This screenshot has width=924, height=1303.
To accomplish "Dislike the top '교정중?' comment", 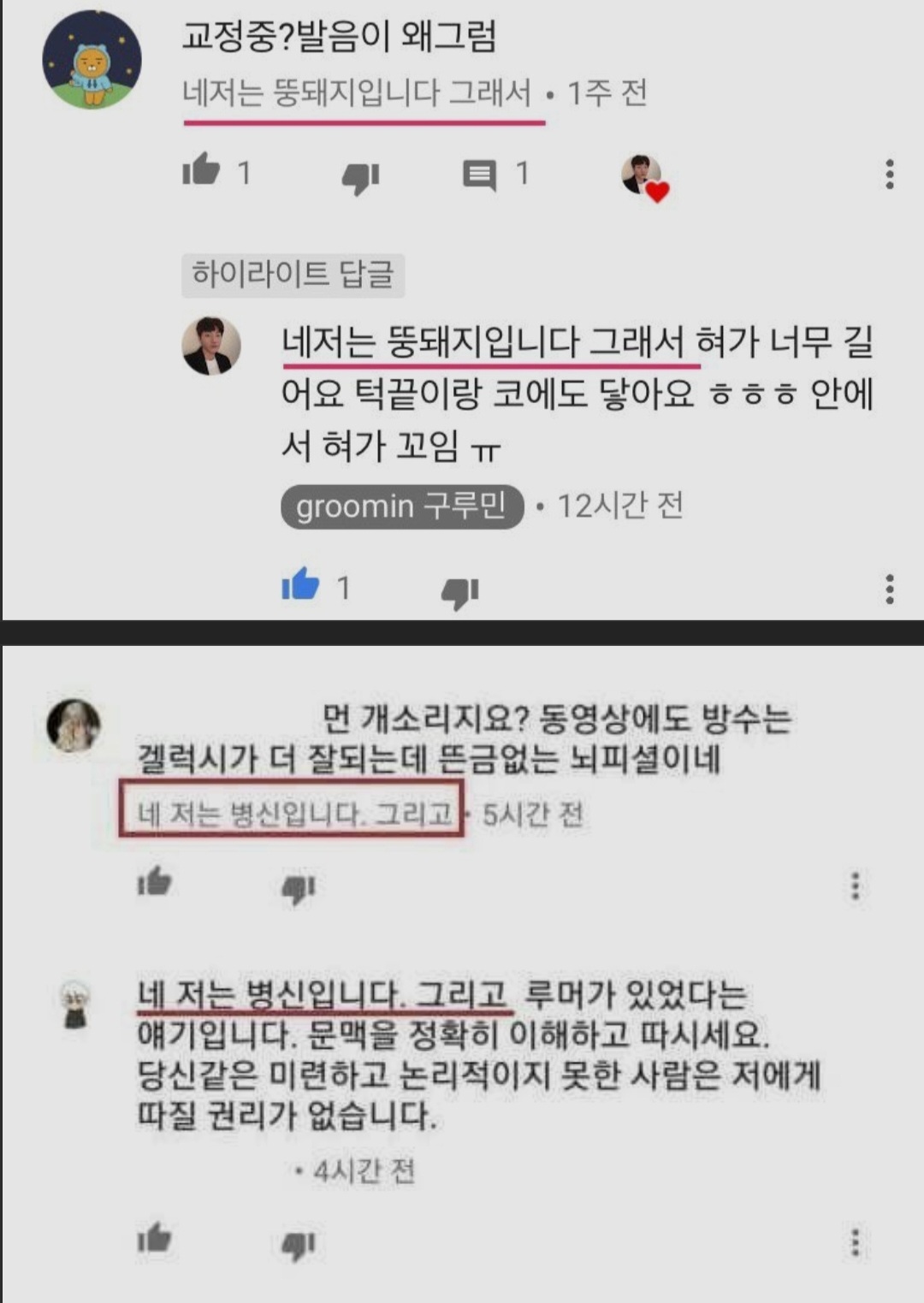I will pos(360,178).
